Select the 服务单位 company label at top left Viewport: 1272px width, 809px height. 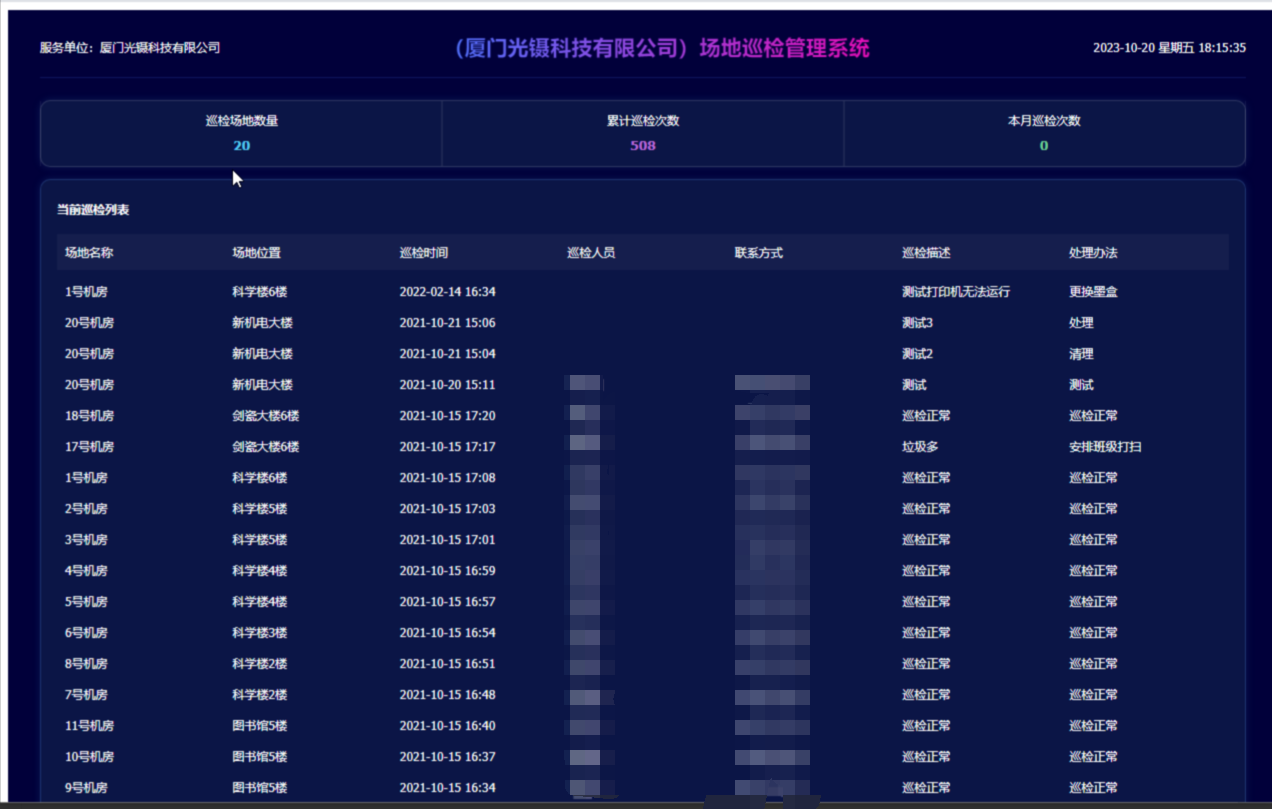point(130,48)
